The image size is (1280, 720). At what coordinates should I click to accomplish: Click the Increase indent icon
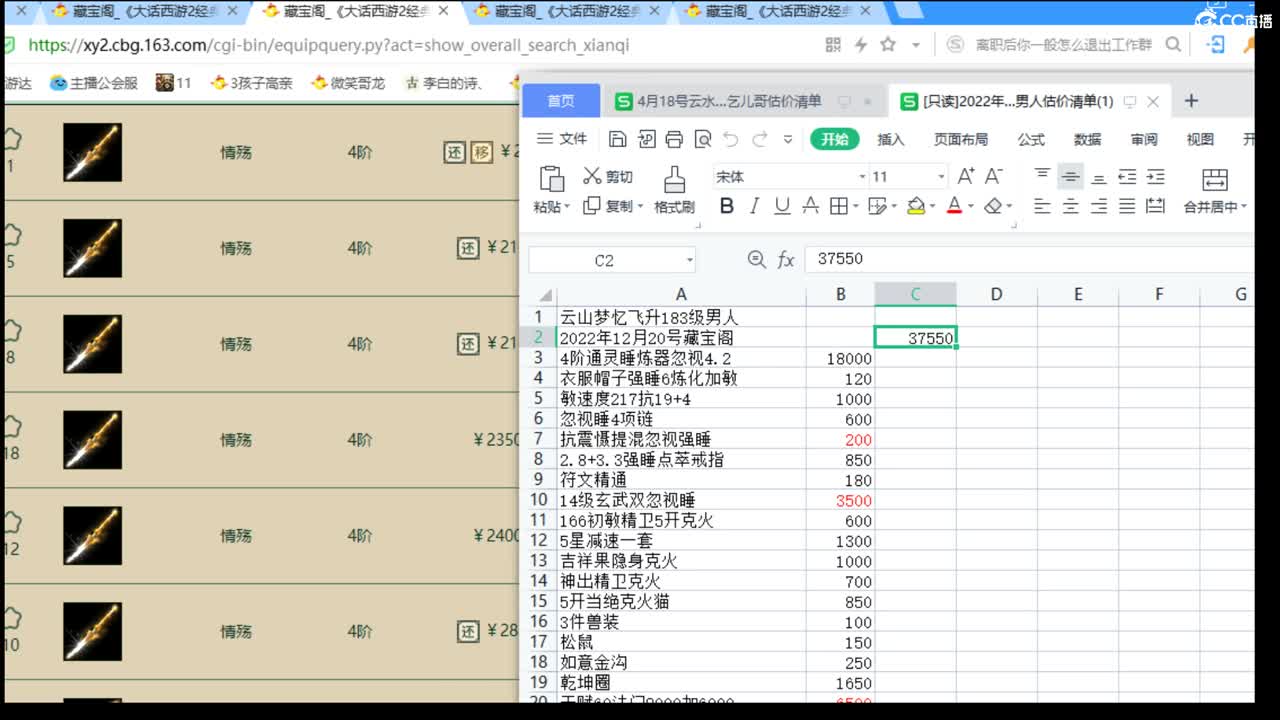(x=1155, y=176)
